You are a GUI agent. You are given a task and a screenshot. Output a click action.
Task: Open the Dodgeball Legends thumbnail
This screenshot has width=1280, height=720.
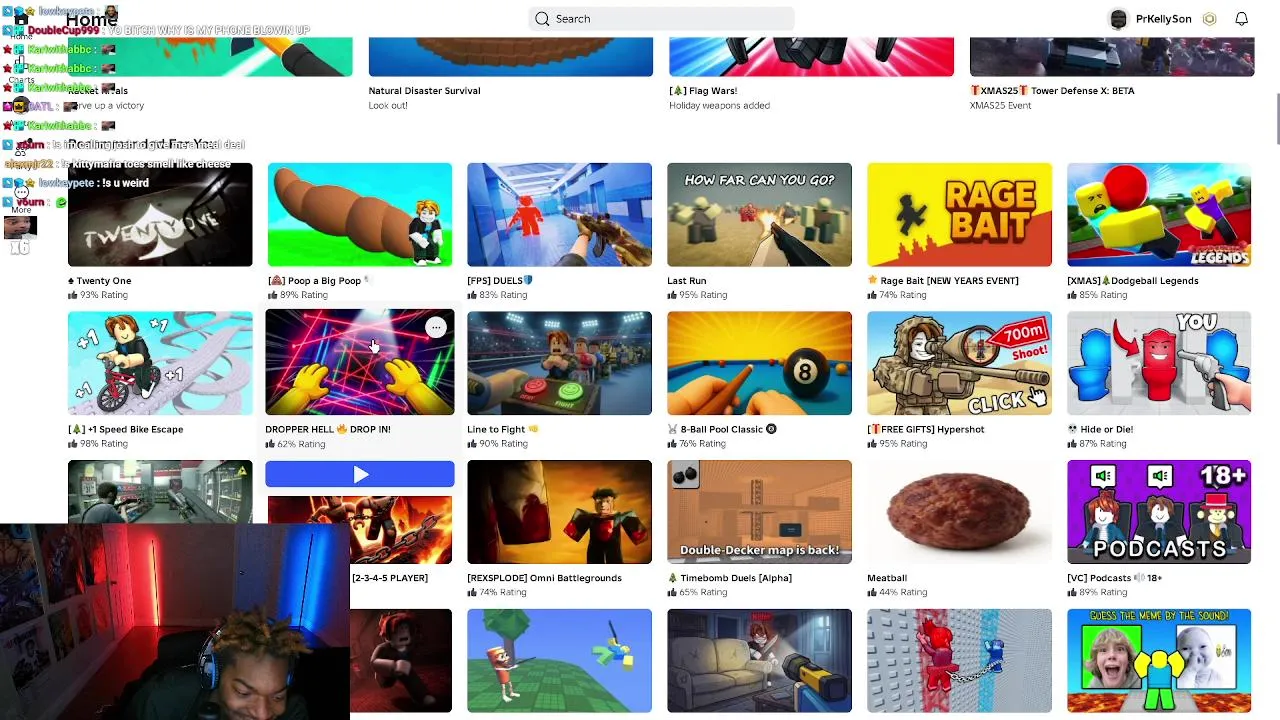tap(1159, 215)
